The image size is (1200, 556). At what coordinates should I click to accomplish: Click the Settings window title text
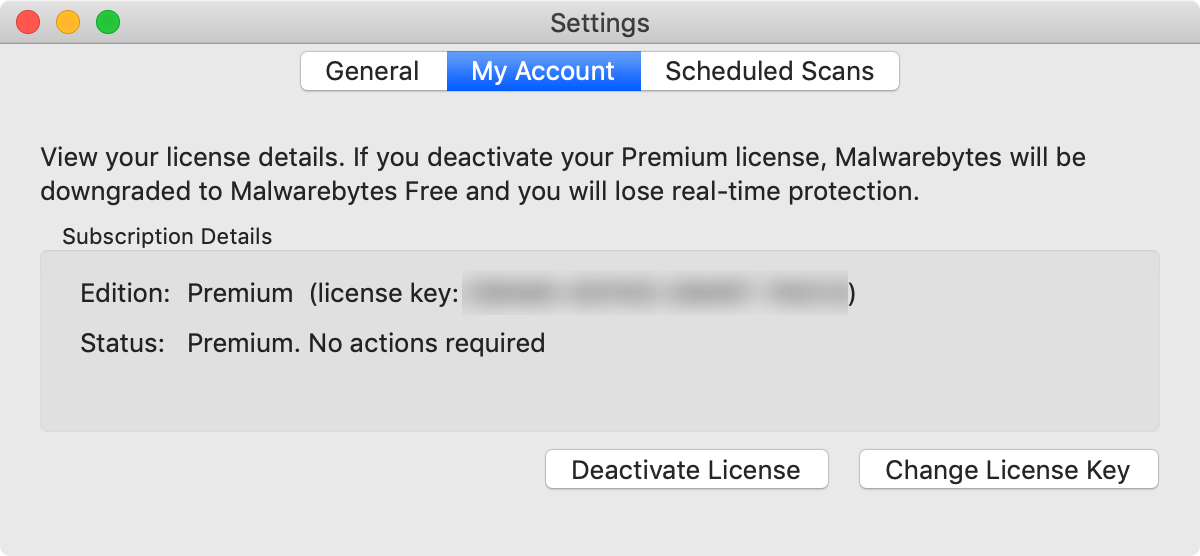pyautogui.click(x=600, y=22)
